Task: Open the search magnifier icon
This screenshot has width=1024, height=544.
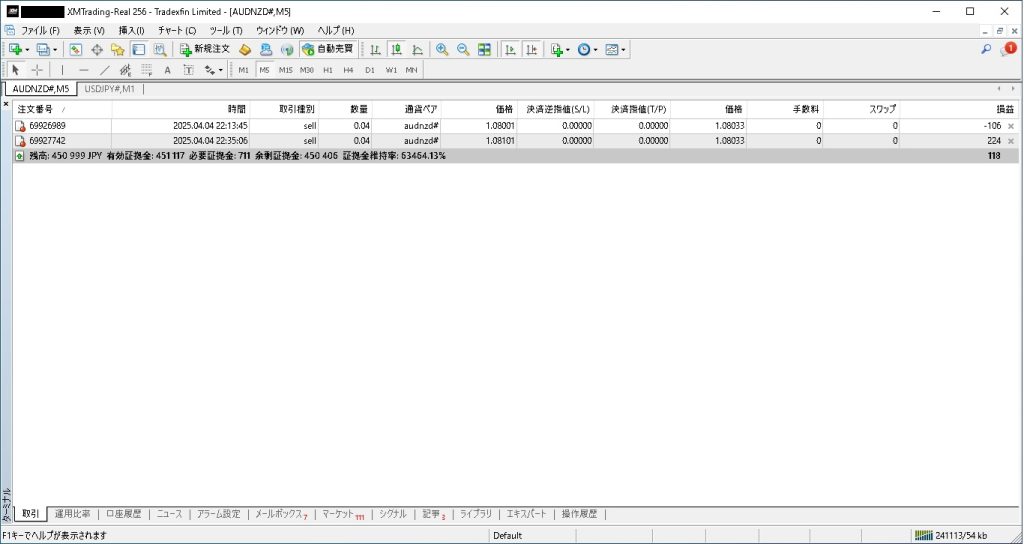Action: pyautogui.click(x=986, y=49)
